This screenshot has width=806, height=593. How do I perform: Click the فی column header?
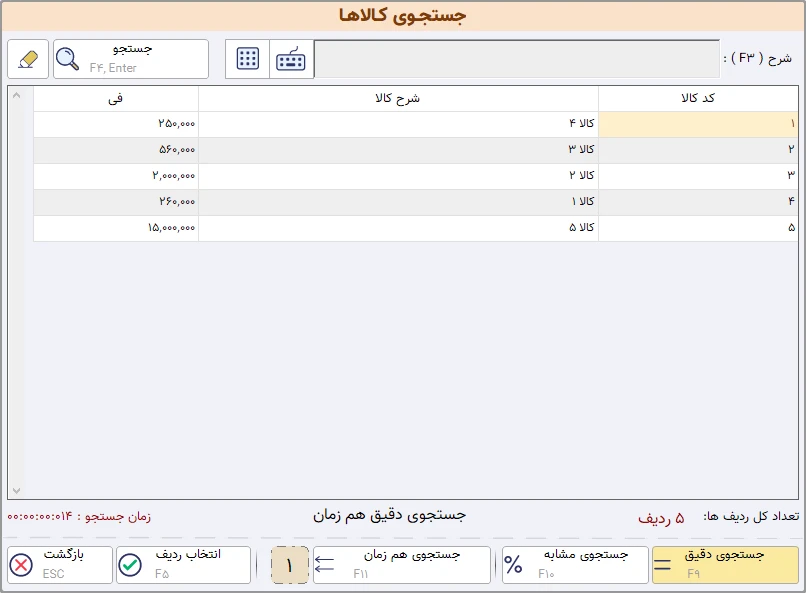tap(115, 98)
